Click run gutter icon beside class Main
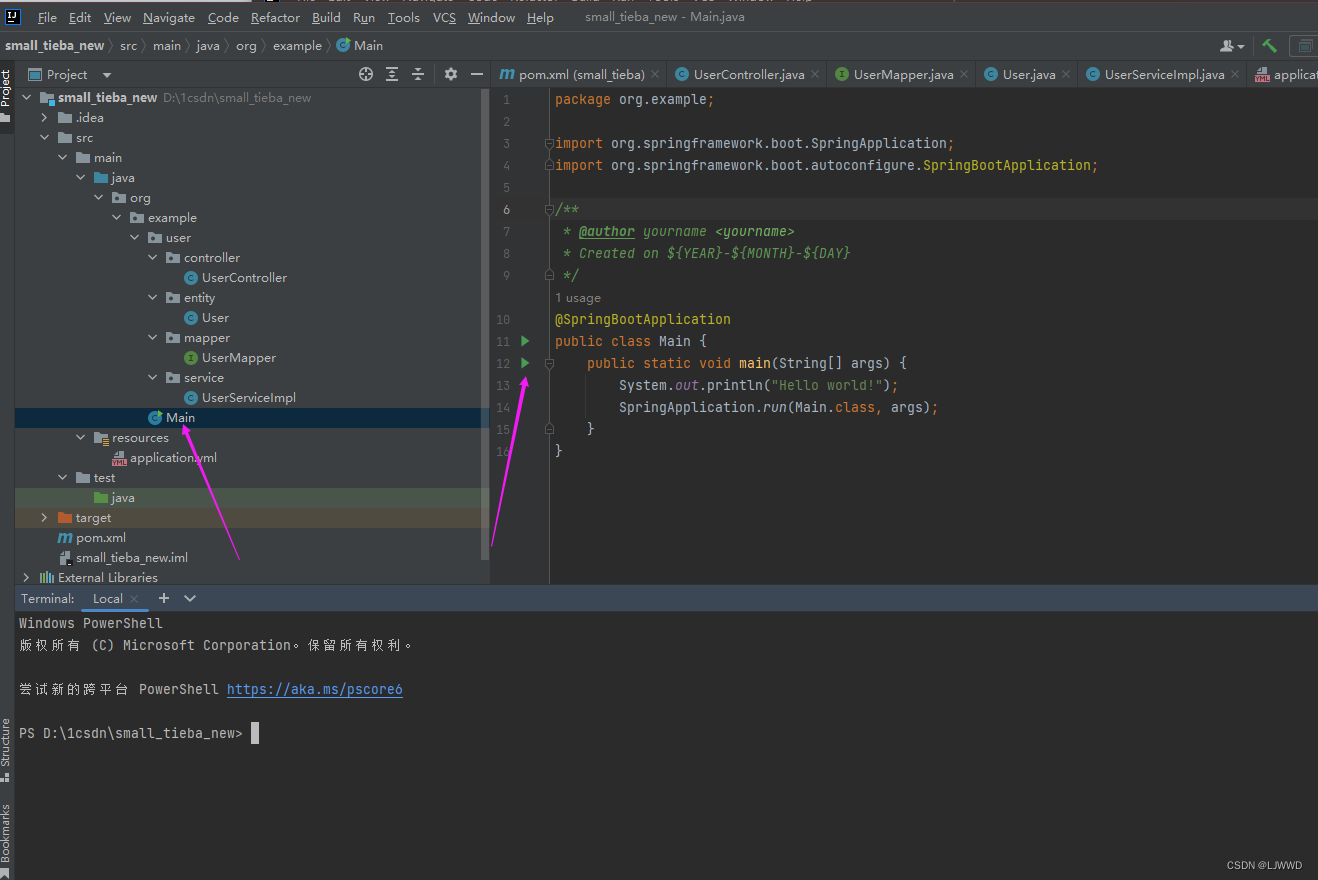Image resolution: width=1318 pixels, height=880 pixels. (525, 341)
